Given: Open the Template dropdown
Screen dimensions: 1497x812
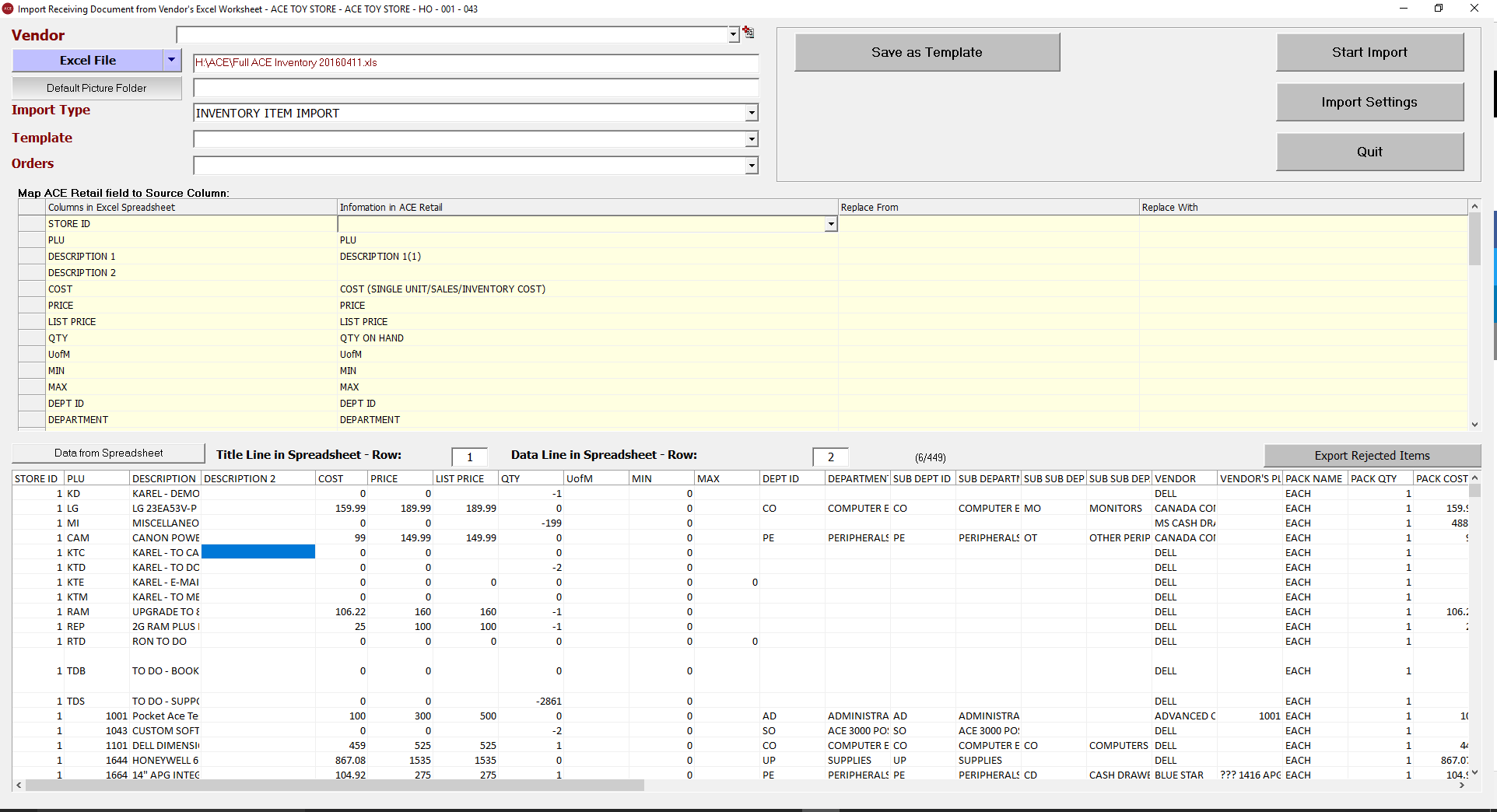Looking at the screenshot, I should 750,138.
